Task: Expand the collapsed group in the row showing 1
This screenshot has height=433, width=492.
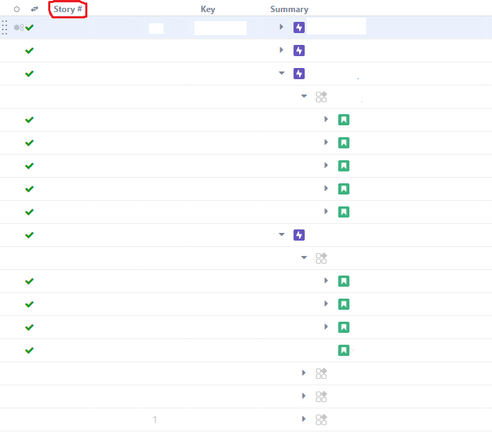Action: (304, 419)
